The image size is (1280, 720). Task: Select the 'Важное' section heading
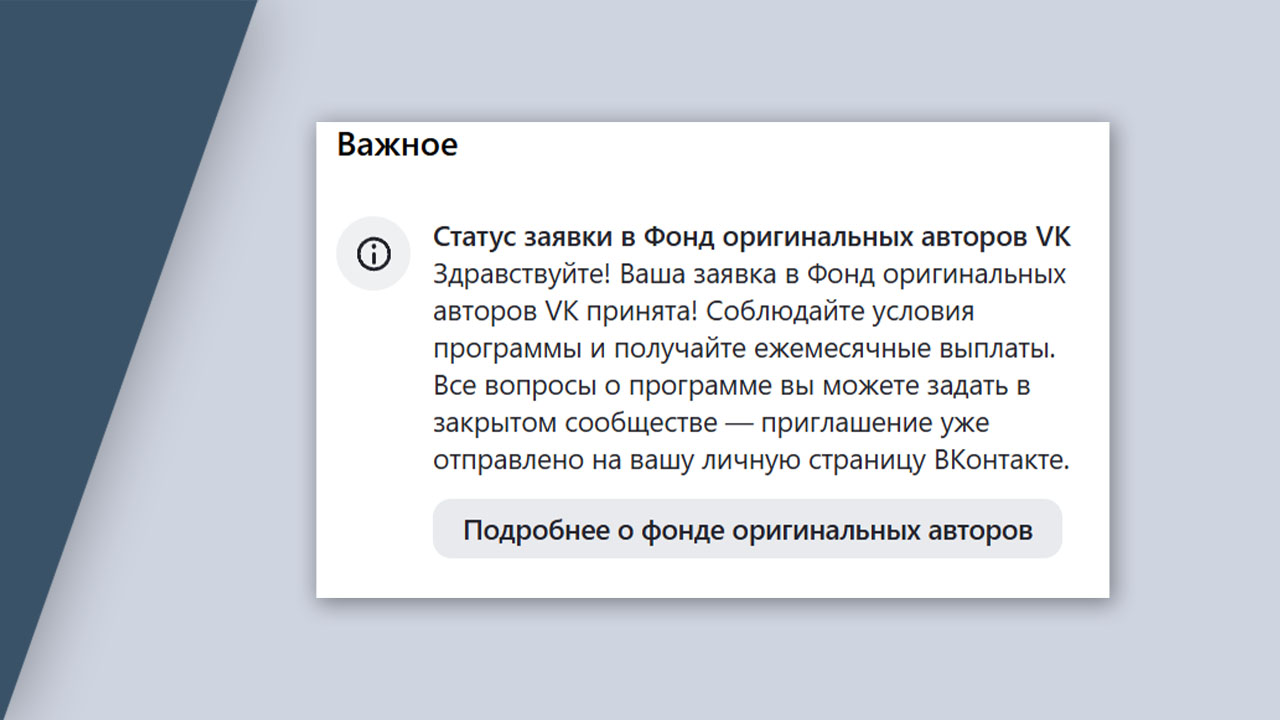pos(397,145)
